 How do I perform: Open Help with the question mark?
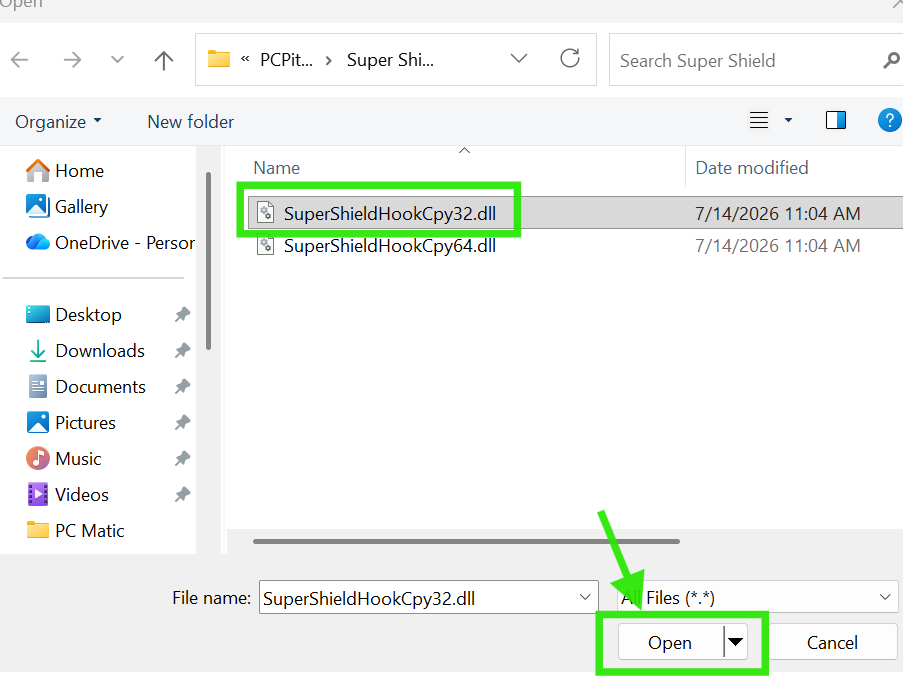(890, 120)
